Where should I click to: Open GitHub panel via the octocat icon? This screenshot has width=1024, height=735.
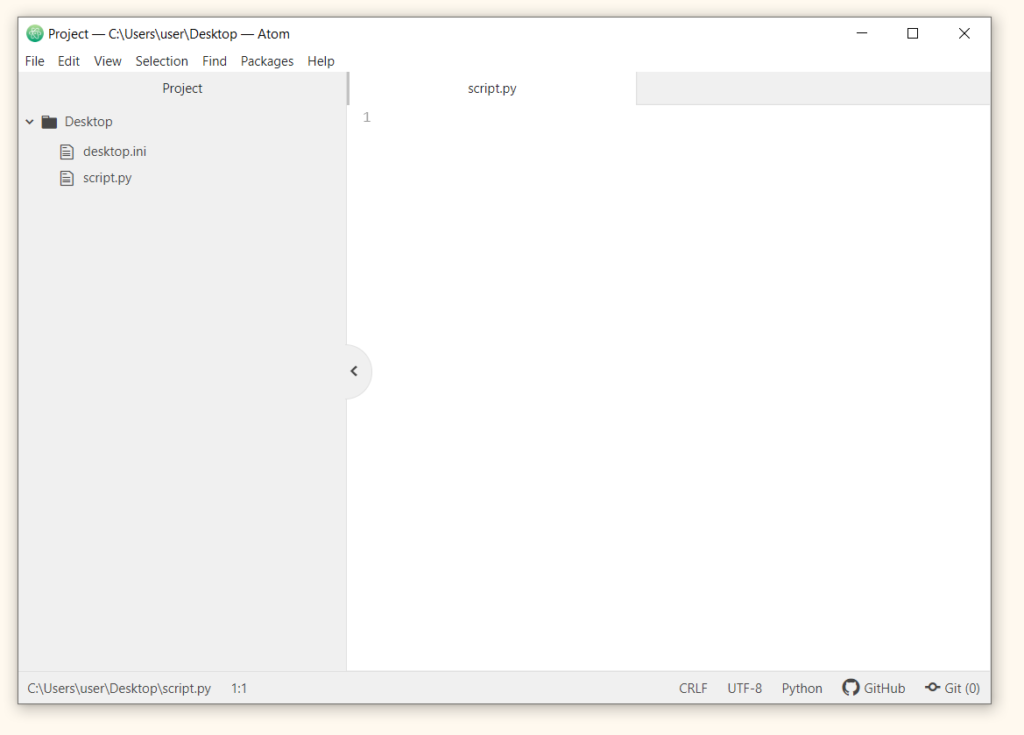[851, 688]
